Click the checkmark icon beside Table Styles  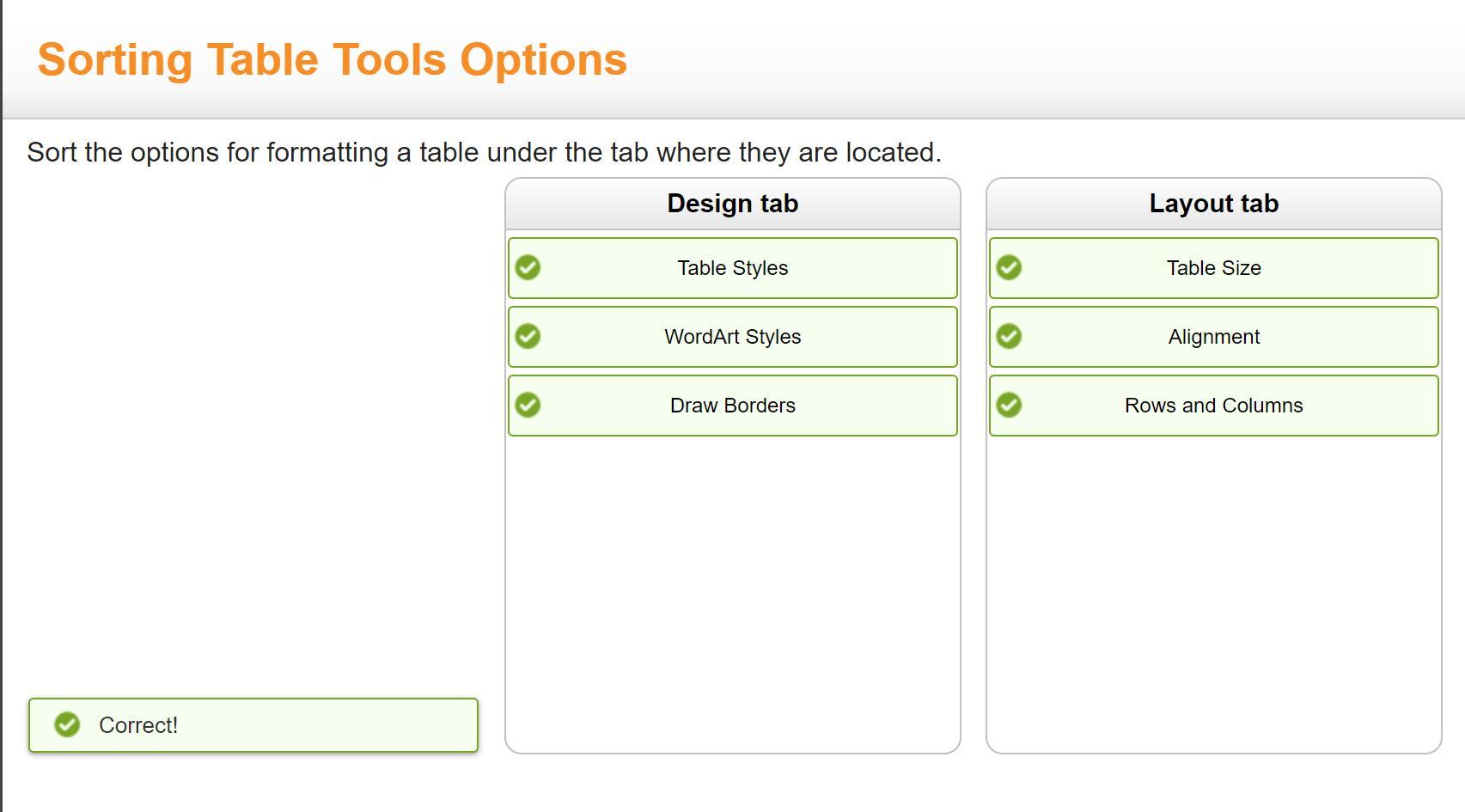[528, 268]
